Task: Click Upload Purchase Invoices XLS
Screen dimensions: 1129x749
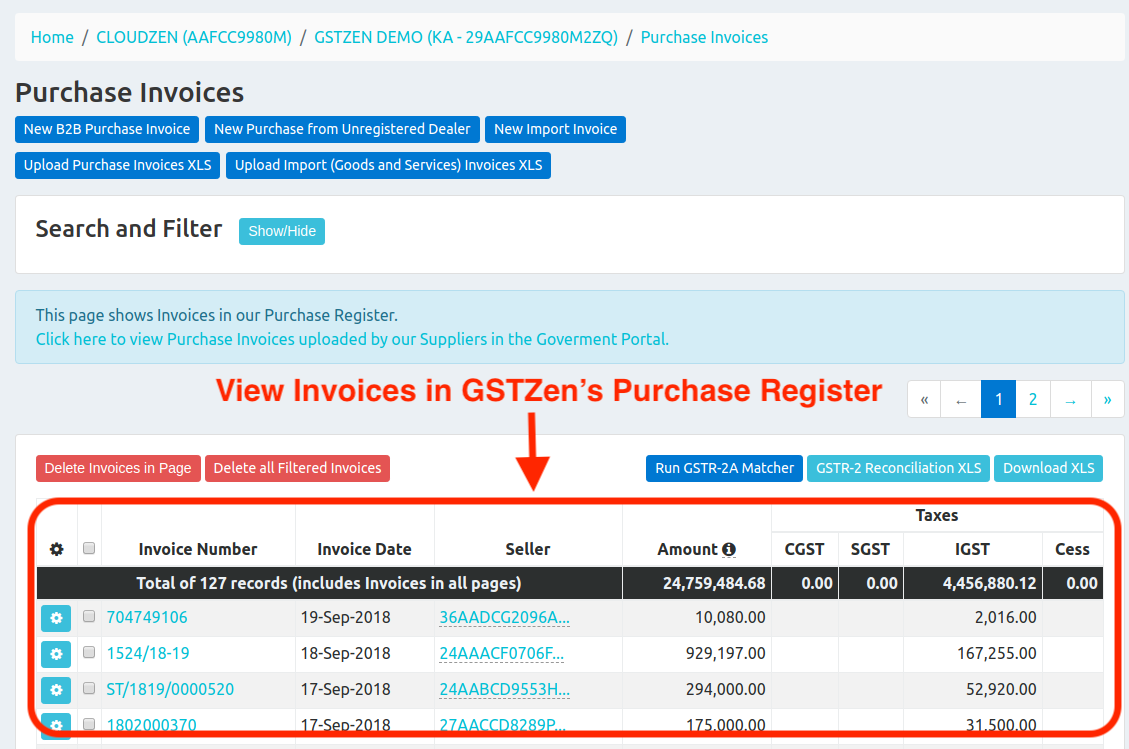Action: (x=117, y=166)
